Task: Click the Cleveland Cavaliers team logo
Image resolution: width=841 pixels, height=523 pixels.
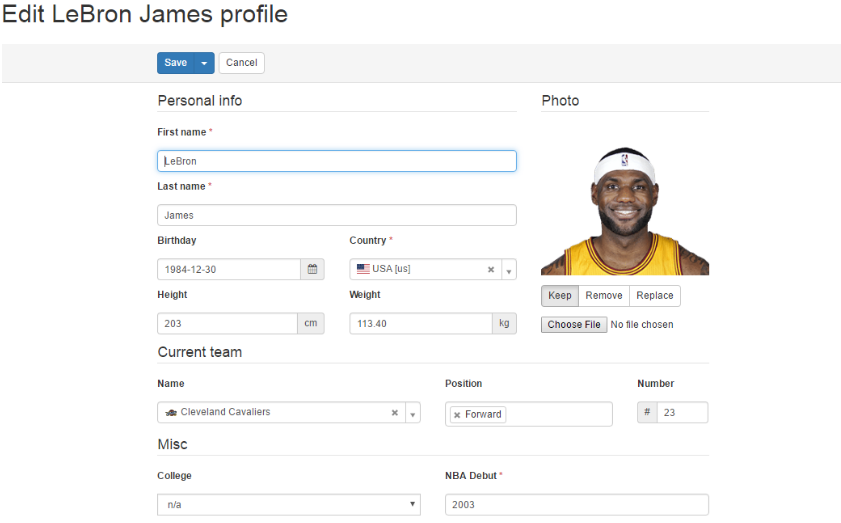Action: click(171, 412)
